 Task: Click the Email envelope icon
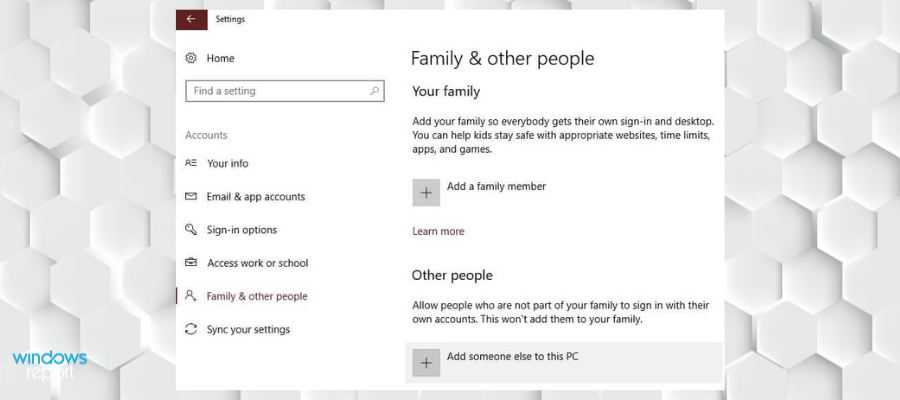[191, 196]
